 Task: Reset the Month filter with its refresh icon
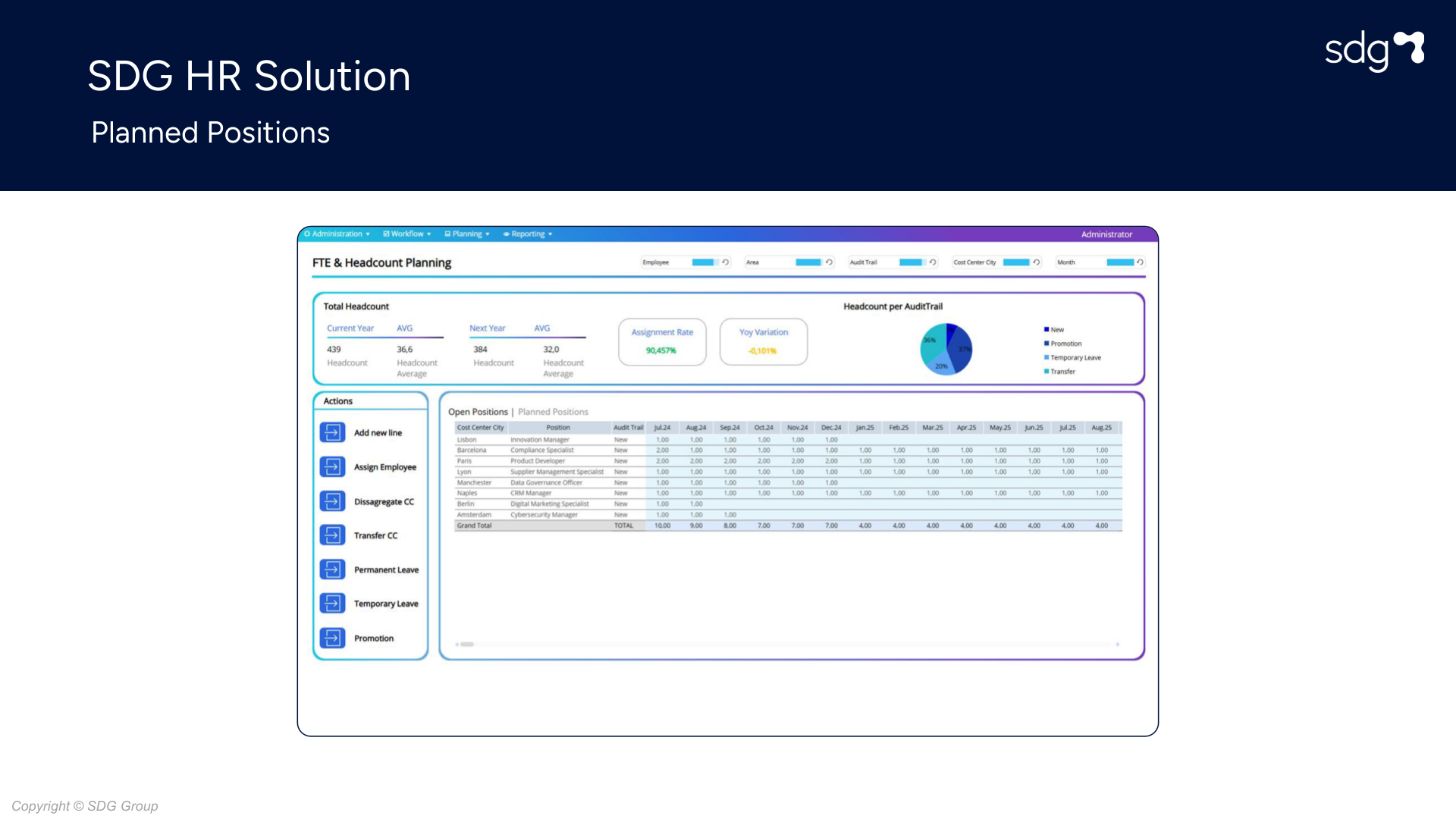[1140, 262]
